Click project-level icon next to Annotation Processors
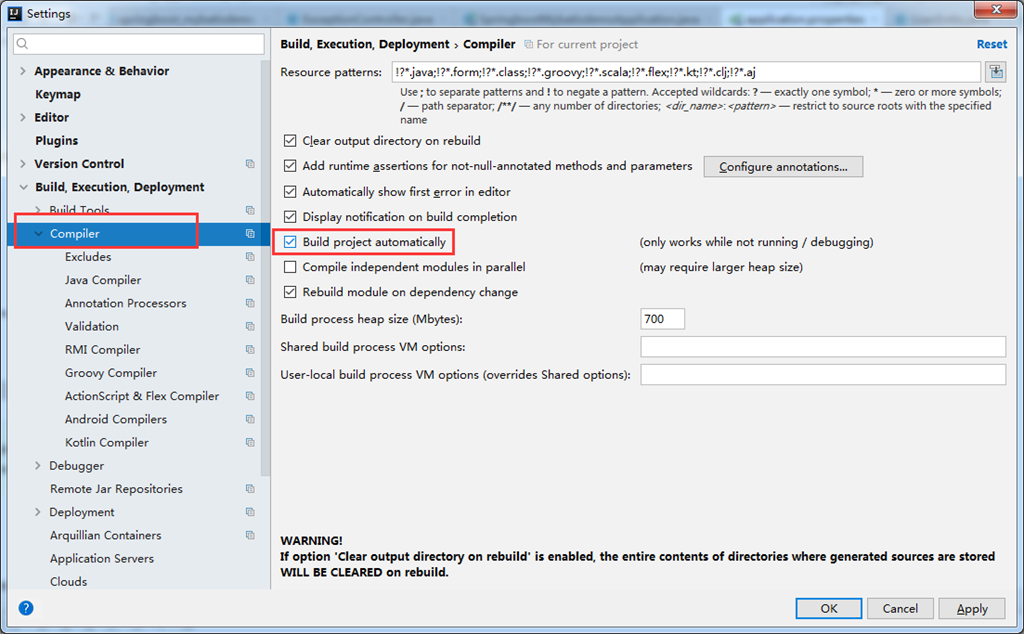The width and height of the screenshot is (1024, 634). tap(250, 303)
